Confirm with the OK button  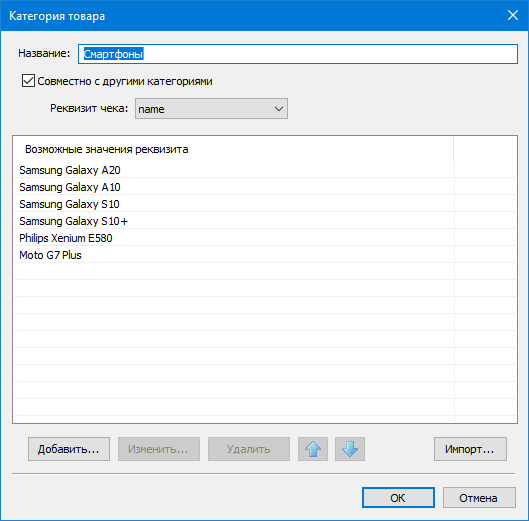[398, 498]
